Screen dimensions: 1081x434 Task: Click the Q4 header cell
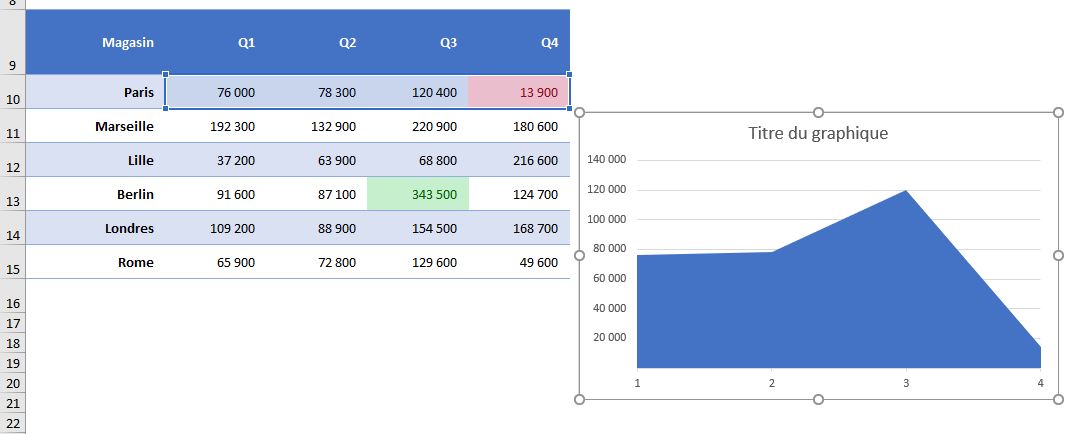tap(519, 43)
